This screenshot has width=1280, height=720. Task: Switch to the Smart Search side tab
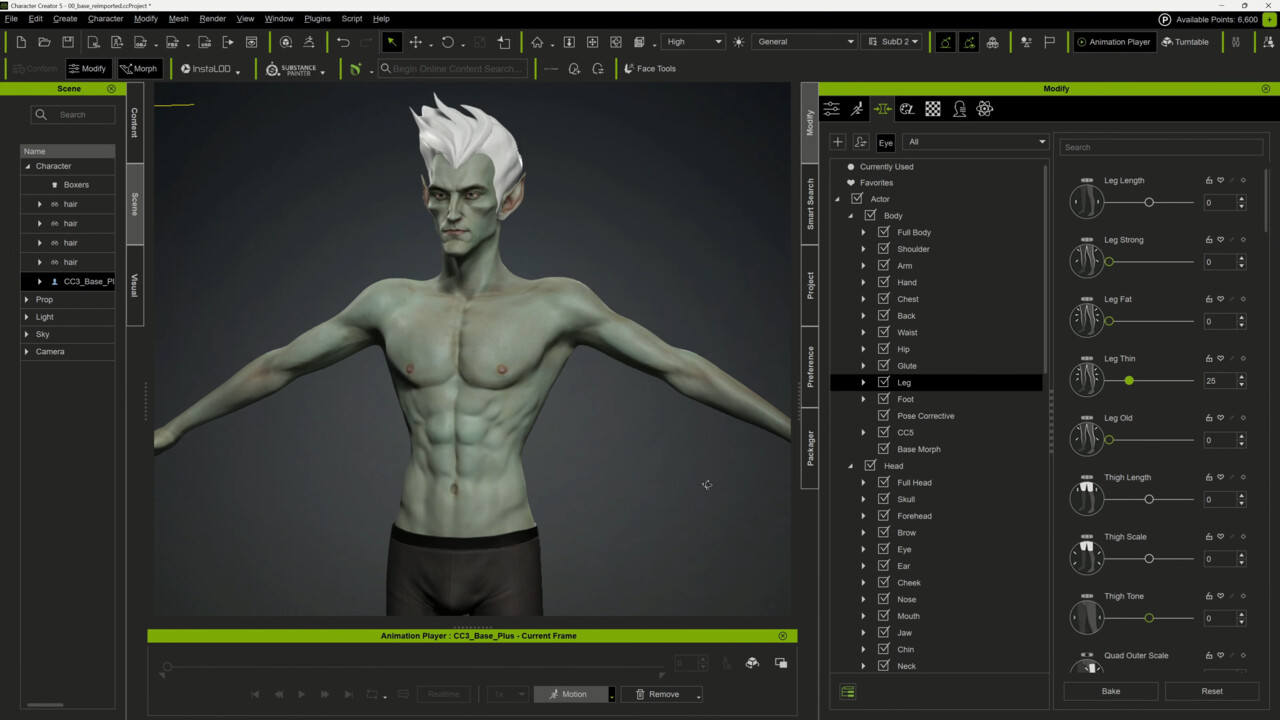[x=810, y=205]
